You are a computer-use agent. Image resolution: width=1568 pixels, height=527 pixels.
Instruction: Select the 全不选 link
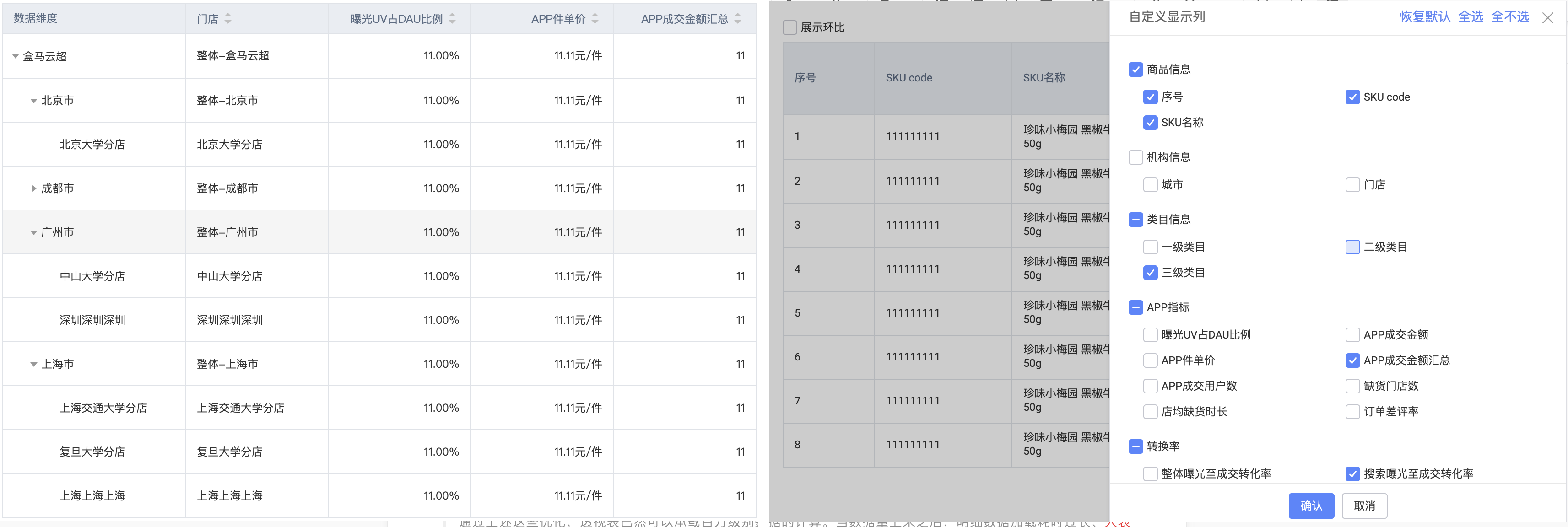[x=1509, y=17]
